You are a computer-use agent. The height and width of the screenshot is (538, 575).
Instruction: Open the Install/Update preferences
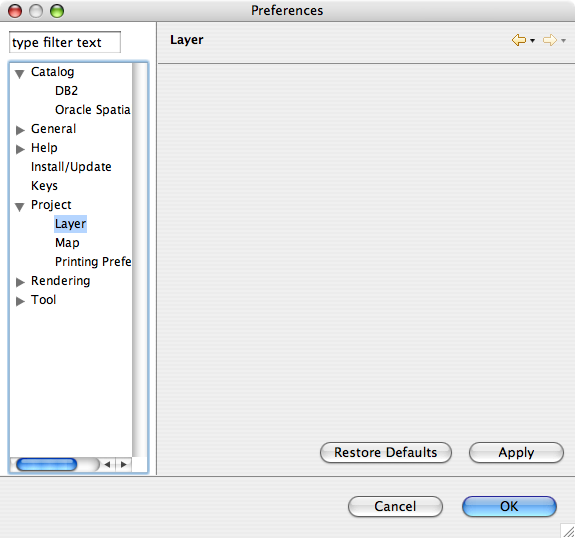(x=71, y=167)
